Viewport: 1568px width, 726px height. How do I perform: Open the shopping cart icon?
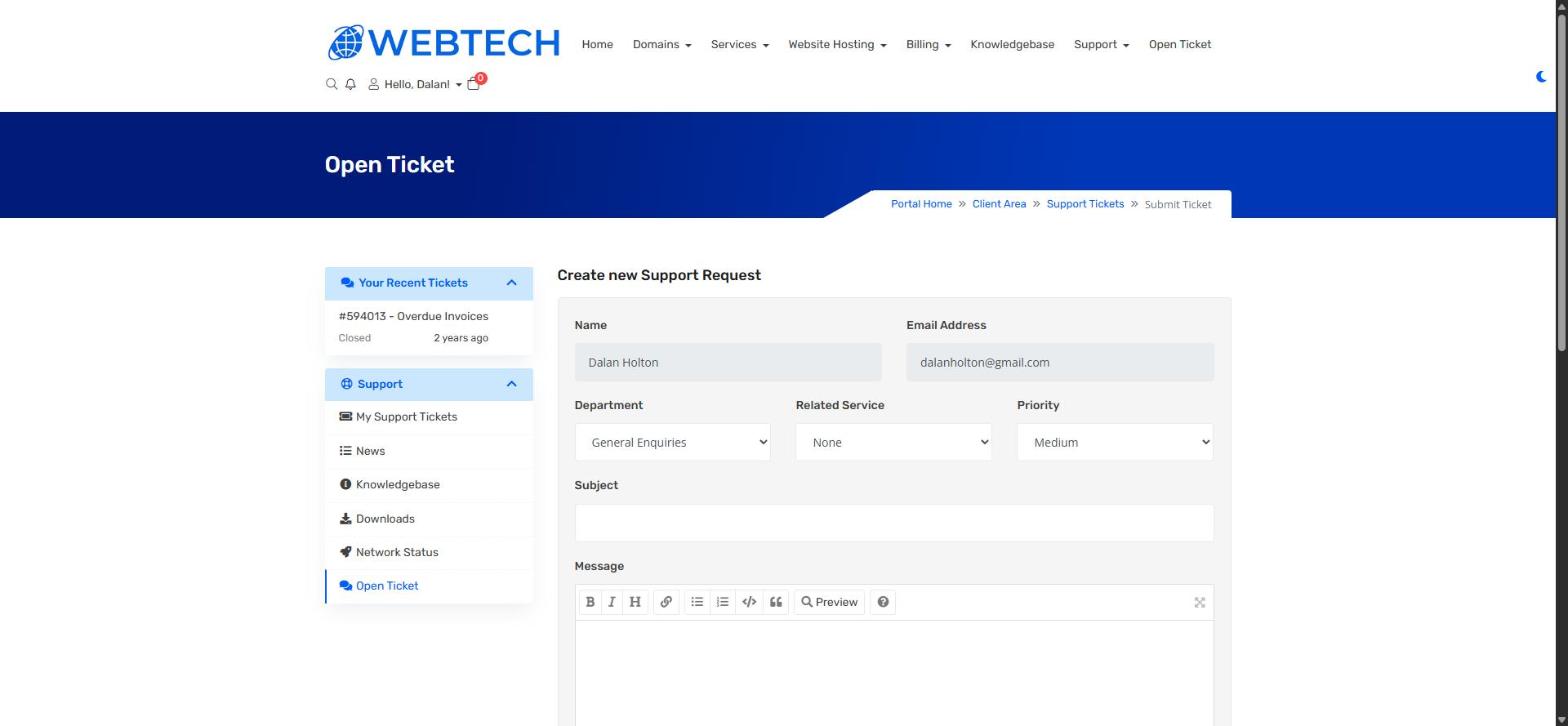475,83
